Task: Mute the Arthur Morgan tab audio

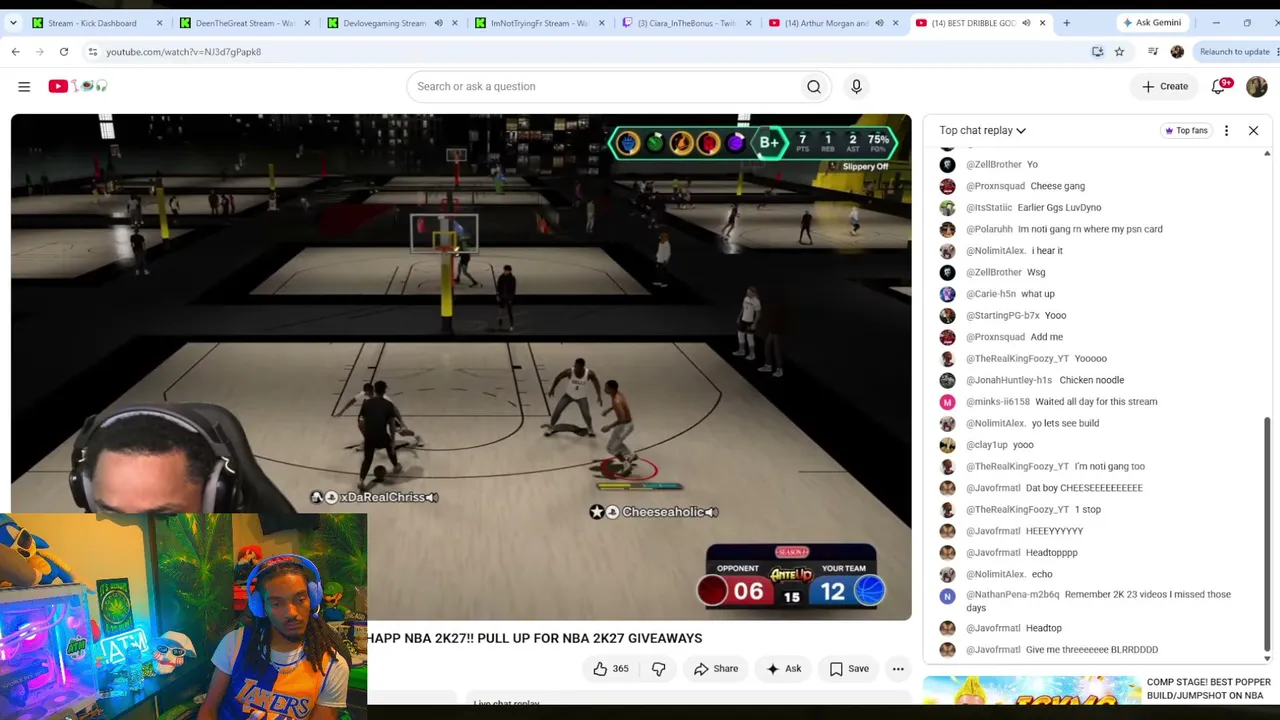Action: tap(879, 23)
